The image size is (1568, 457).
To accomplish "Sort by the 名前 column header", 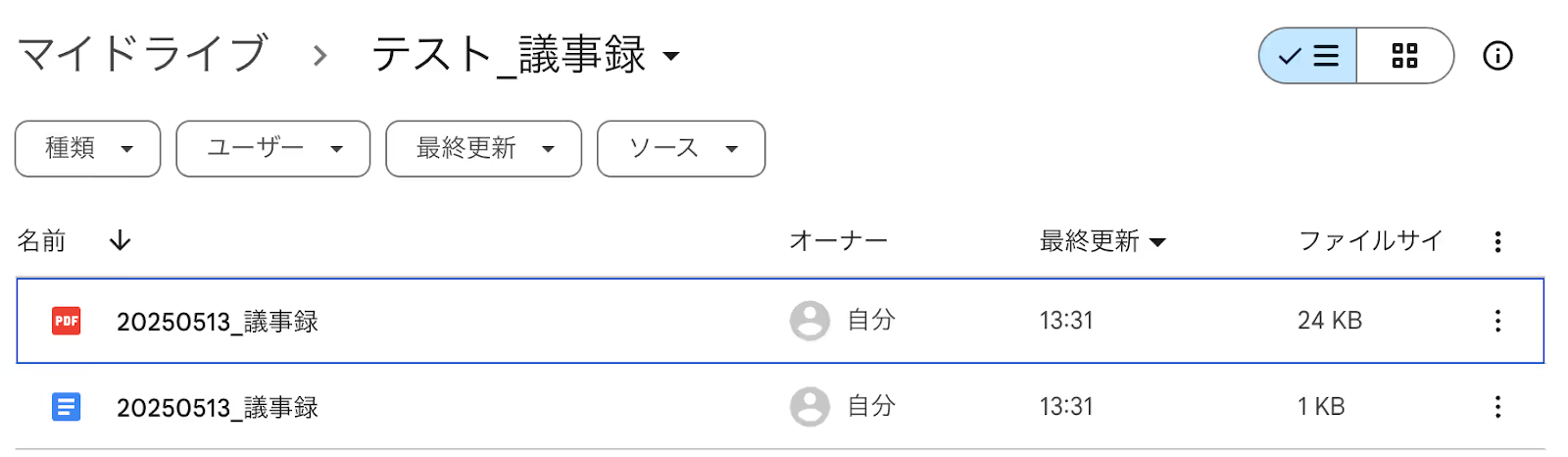I will [41, 240].
